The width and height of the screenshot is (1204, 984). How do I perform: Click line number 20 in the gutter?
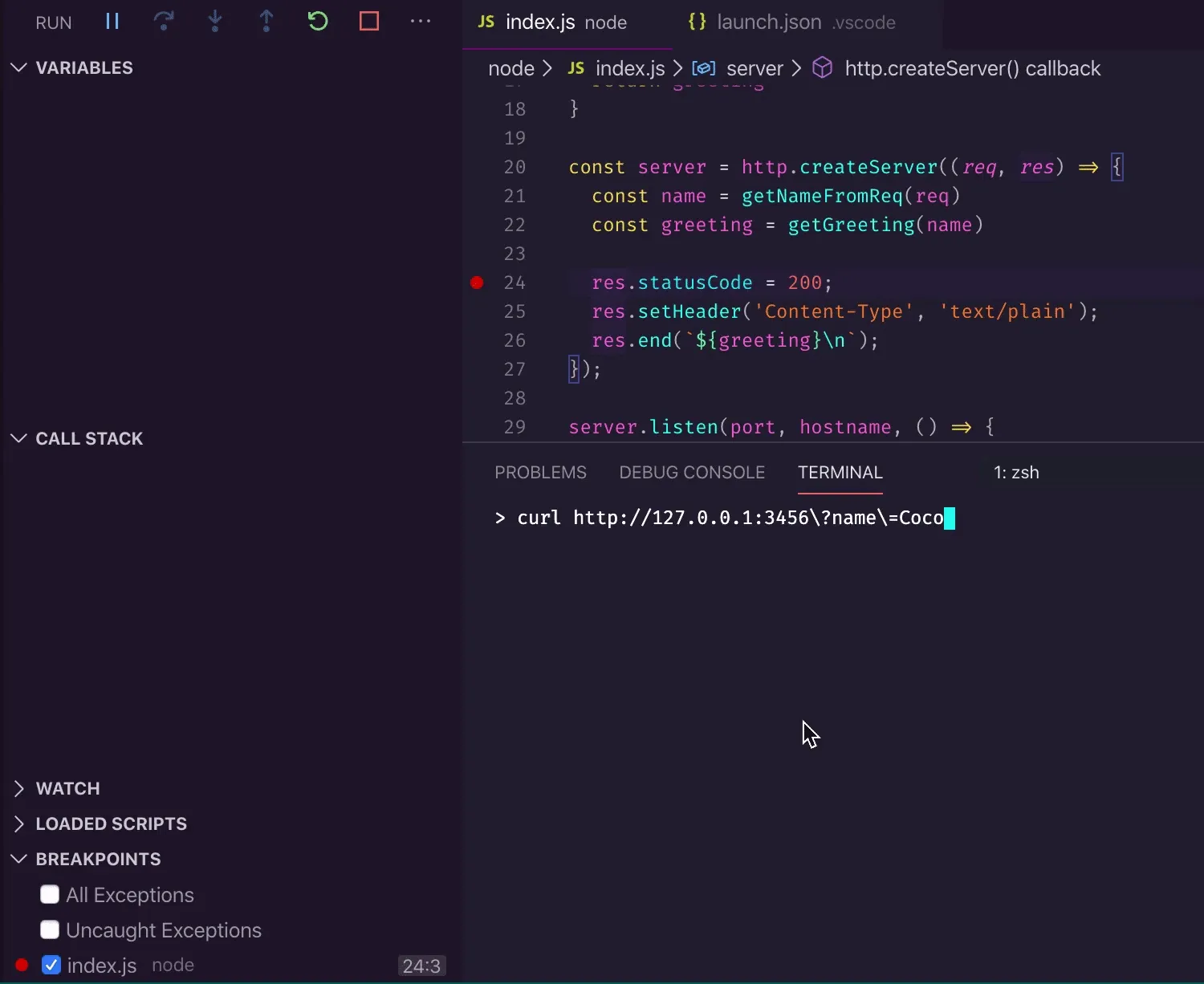pyautogui.click(x=515, y=167)
